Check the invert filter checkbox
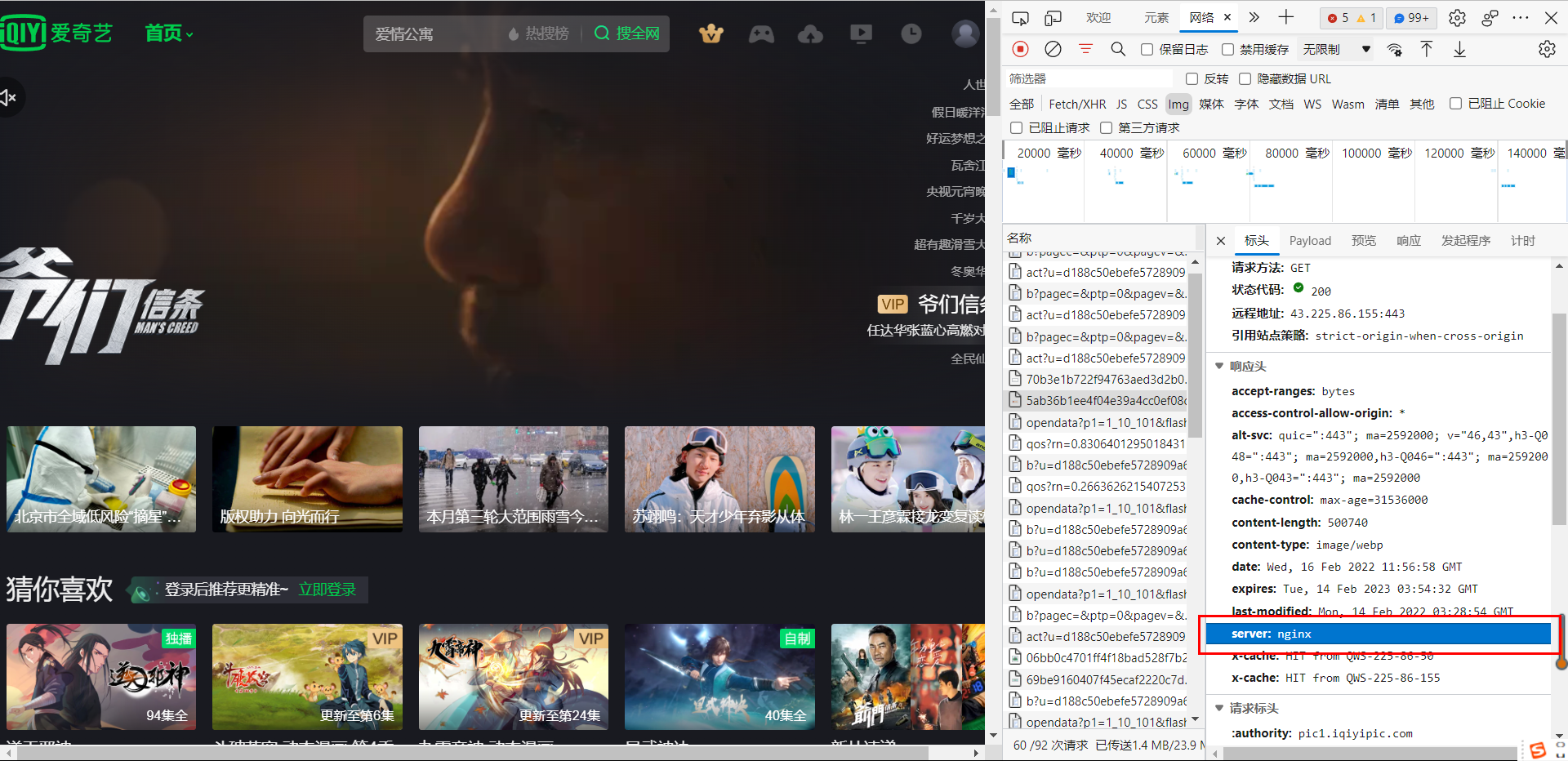This screenshot has width=1568, height=761. pyautogui.click(x=1192, y=79)
